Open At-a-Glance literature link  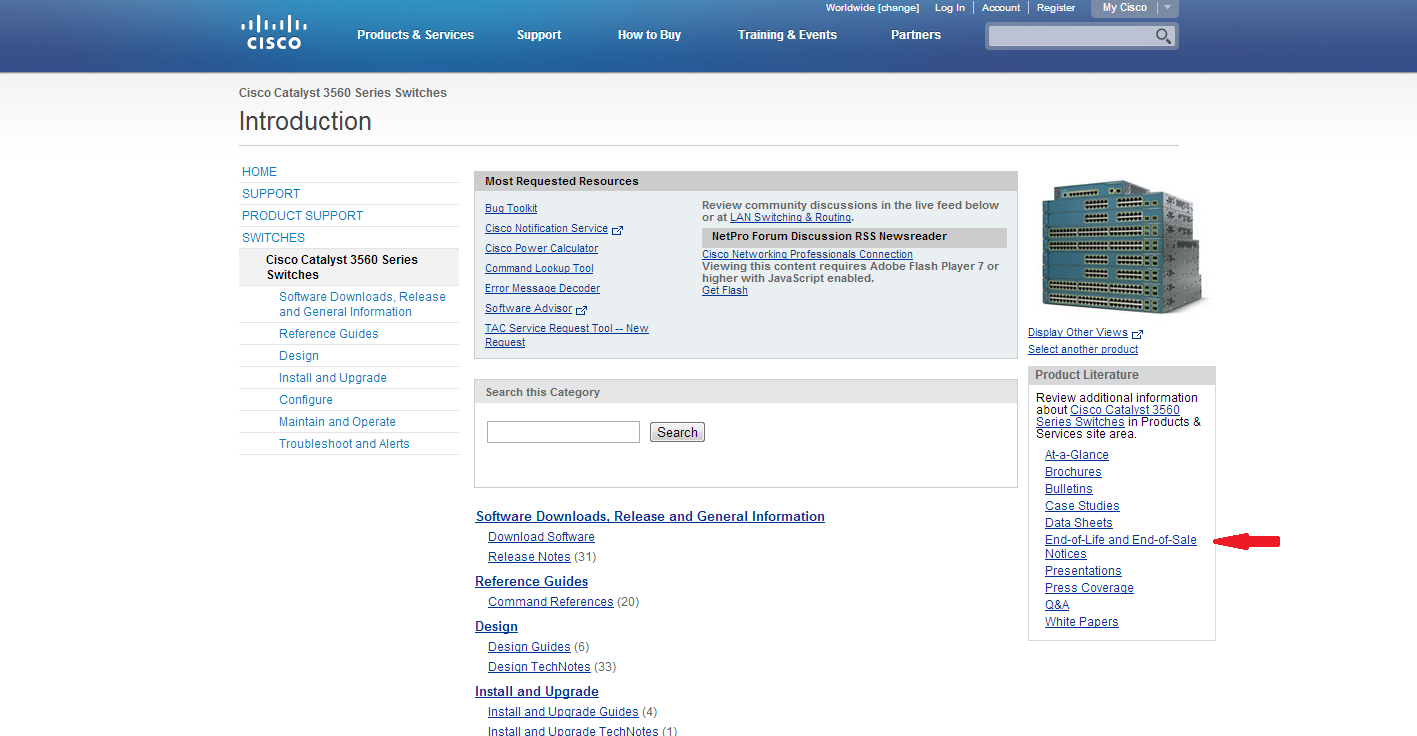coord(1077,455)
